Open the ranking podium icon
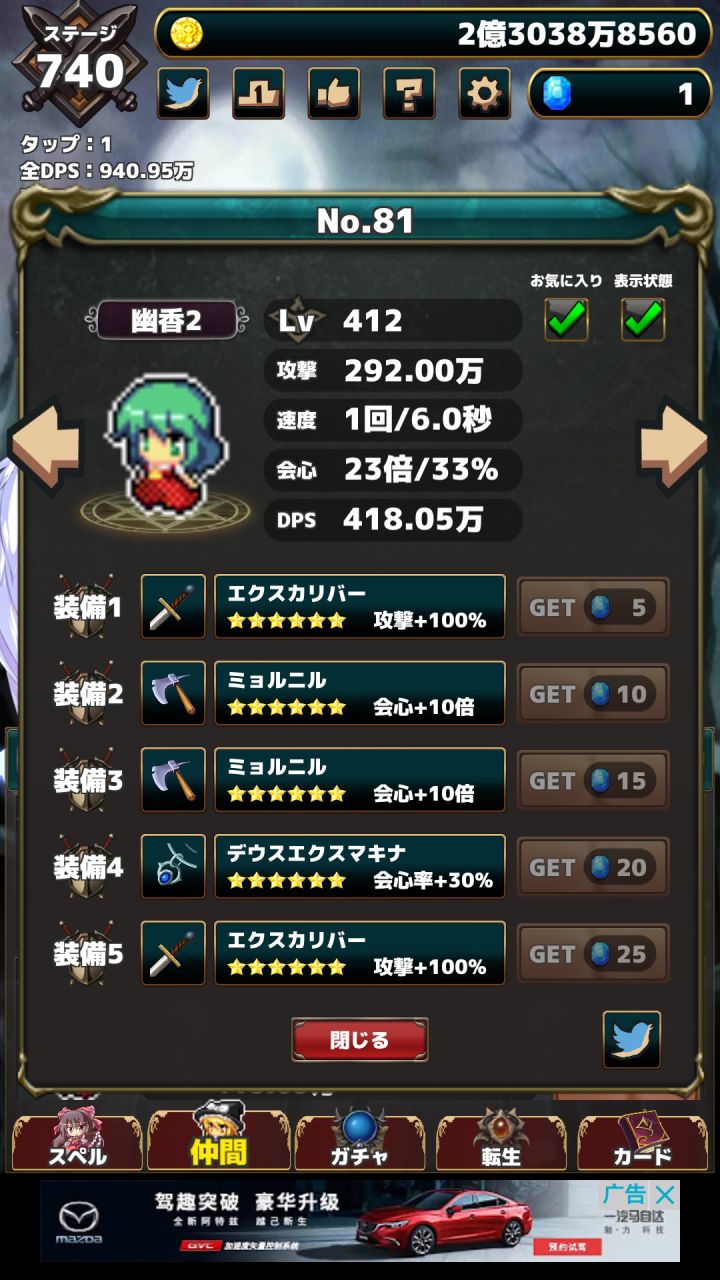720x1280 pixels. (x=258, y=94)
